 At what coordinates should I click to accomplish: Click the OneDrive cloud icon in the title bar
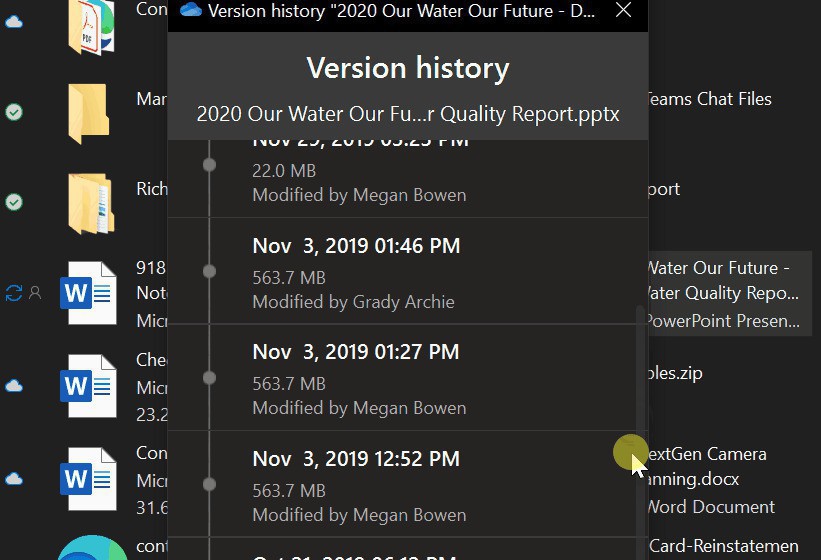coord(190,10)
